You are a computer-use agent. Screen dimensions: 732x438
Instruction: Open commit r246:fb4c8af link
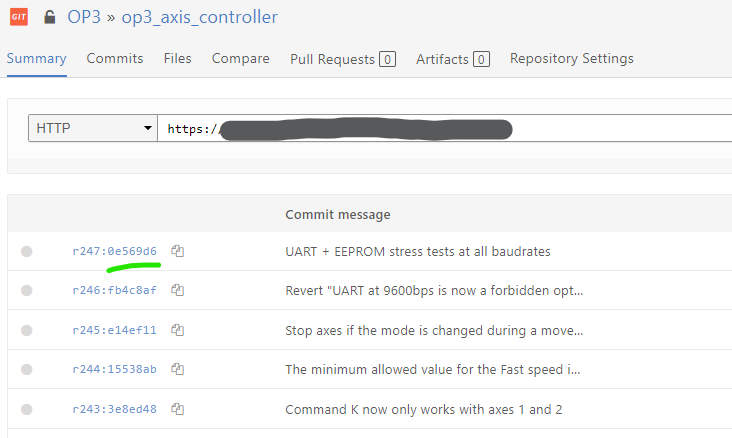(x=114, y=290)
